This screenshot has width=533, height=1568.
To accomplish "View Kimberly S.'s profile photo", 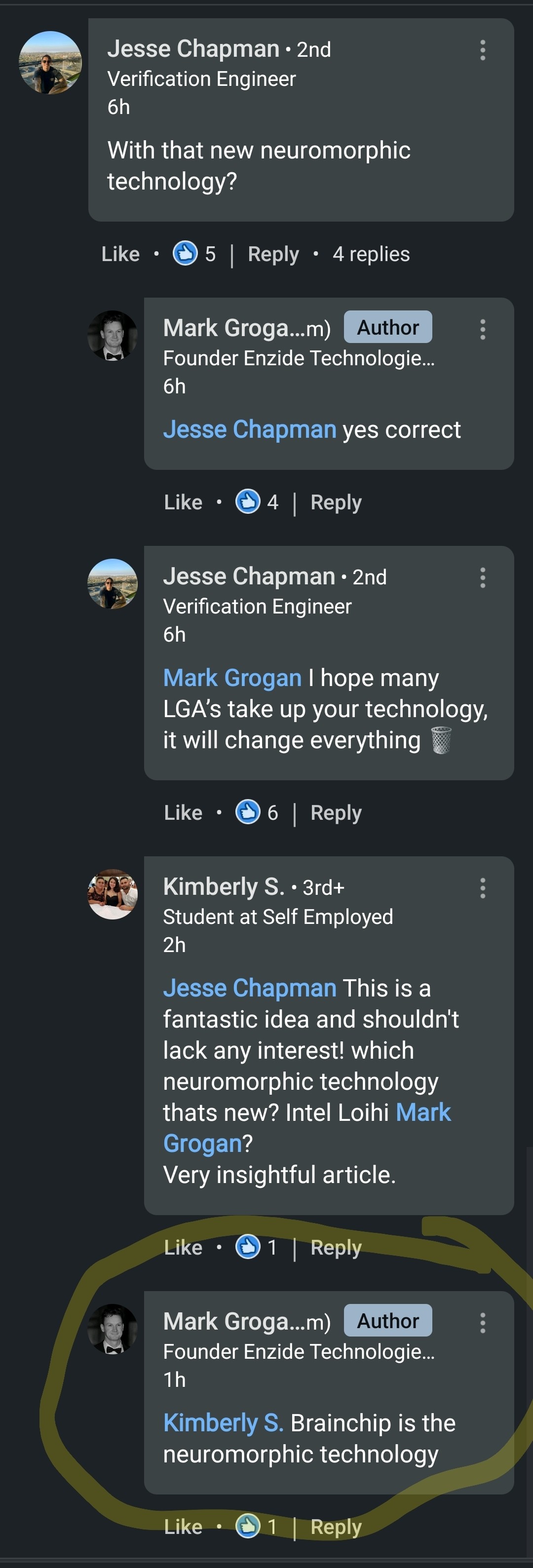I will (x=113, y=894).
